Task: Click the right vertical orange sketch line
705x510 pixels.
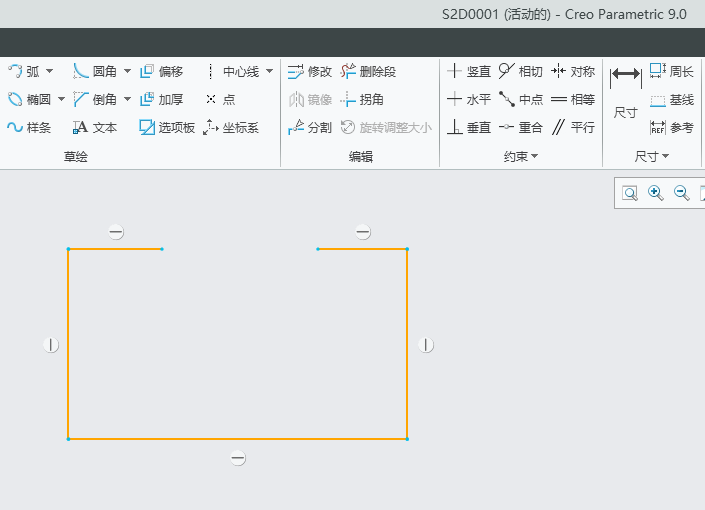Action: pos(407,344)
